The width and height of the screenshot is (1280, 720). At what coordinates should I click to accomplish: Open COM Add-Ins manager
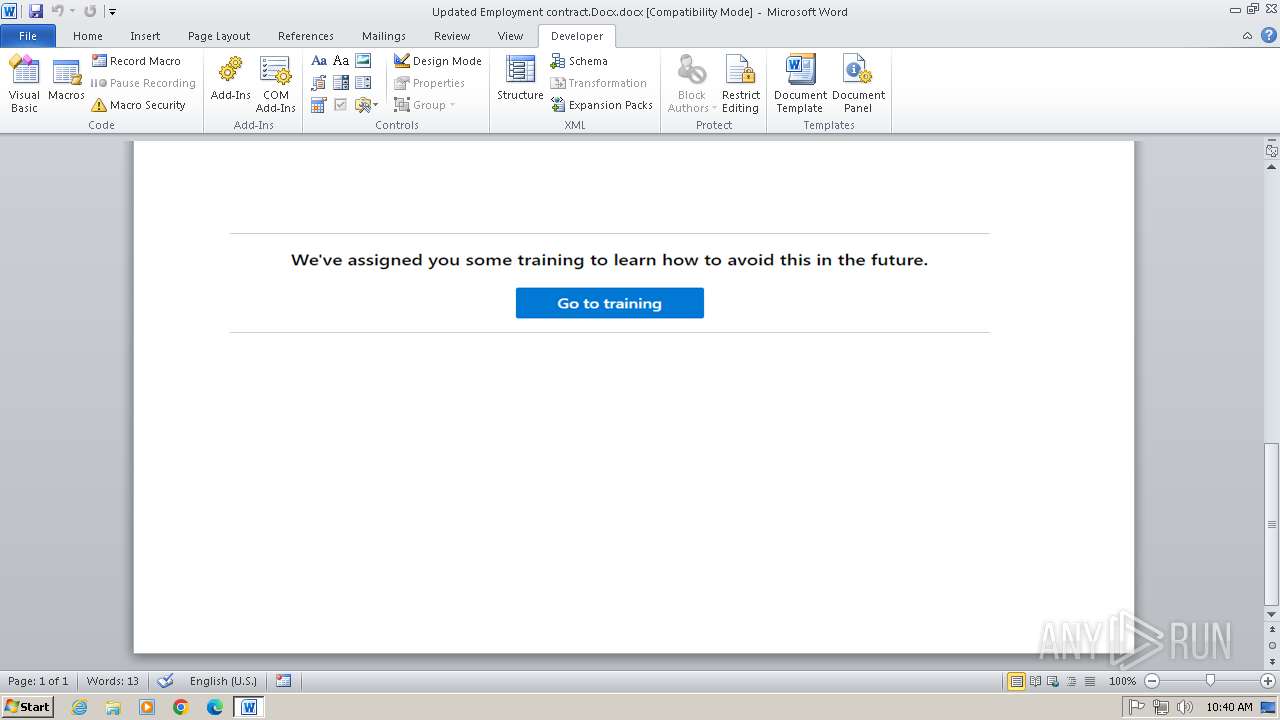(x=275, y=84)
